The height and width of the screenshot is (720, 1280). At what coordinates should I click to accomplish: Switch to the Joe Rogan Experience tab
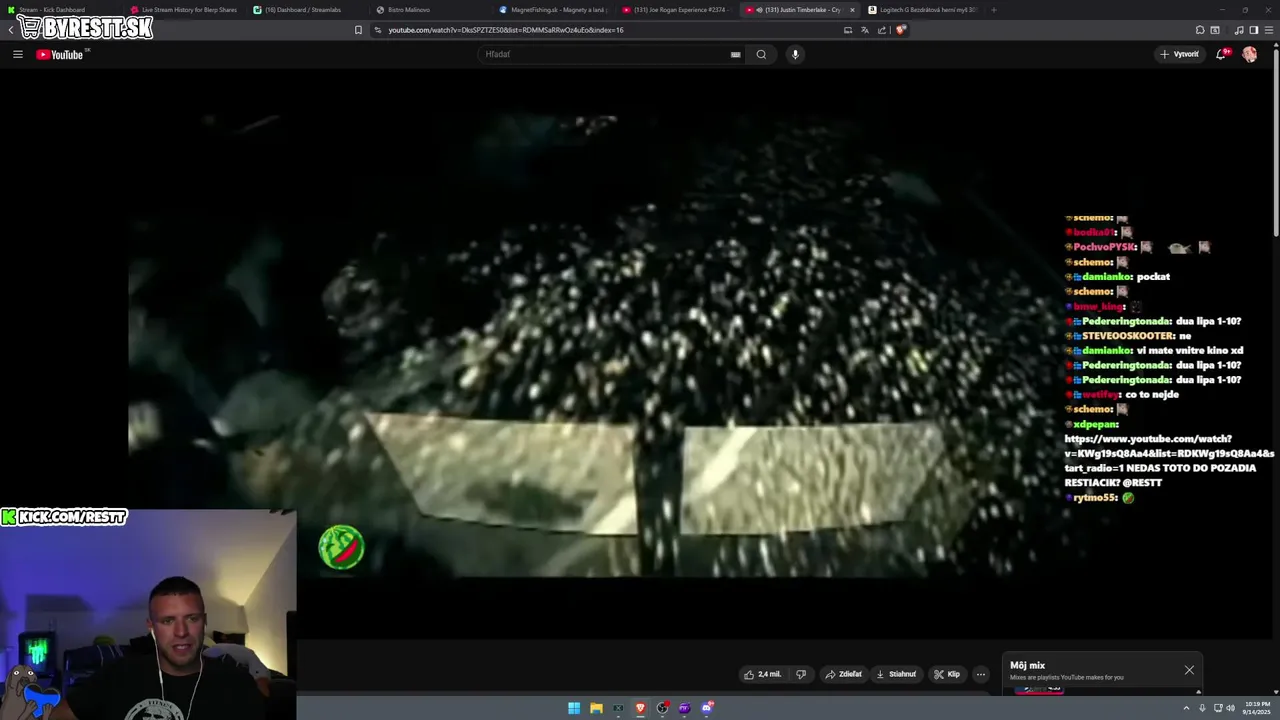point(674,10)
